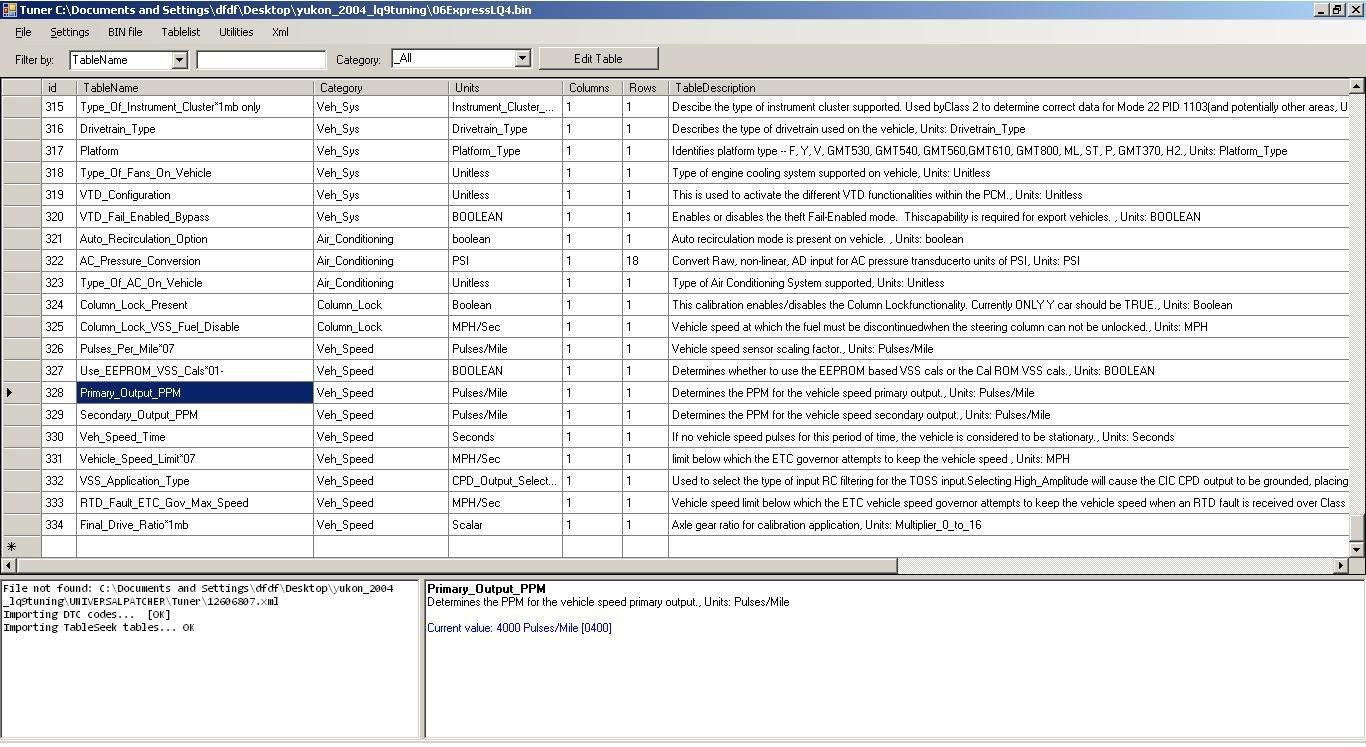Sort by the Category column header
Screen dimensions: 1366x747
coord(380,88)
